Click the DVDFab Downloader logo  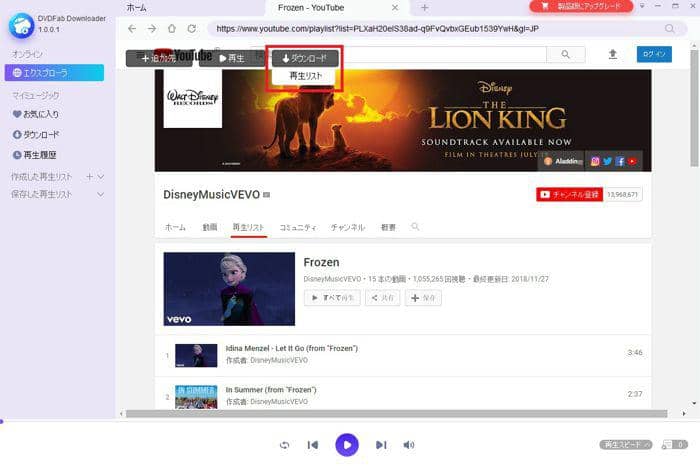coord(21,26)
